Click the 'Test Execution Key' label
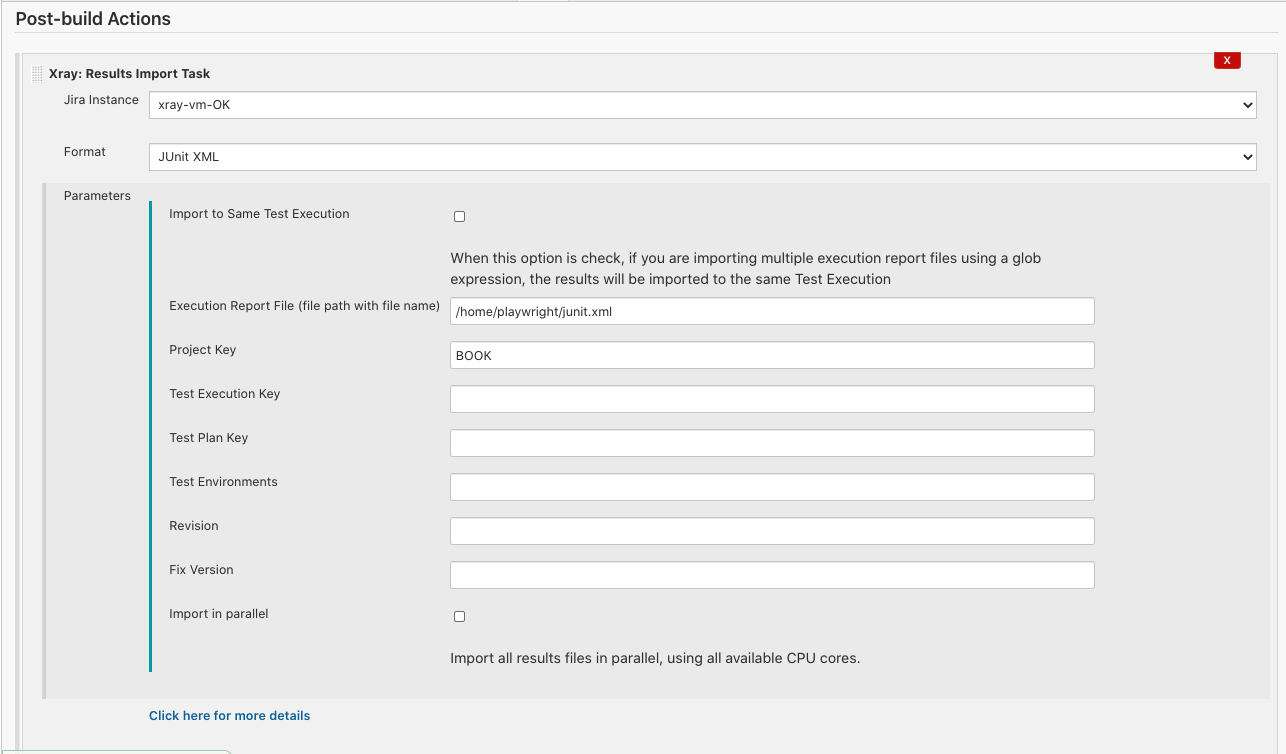1286x754 pixels. click(224, 394)
